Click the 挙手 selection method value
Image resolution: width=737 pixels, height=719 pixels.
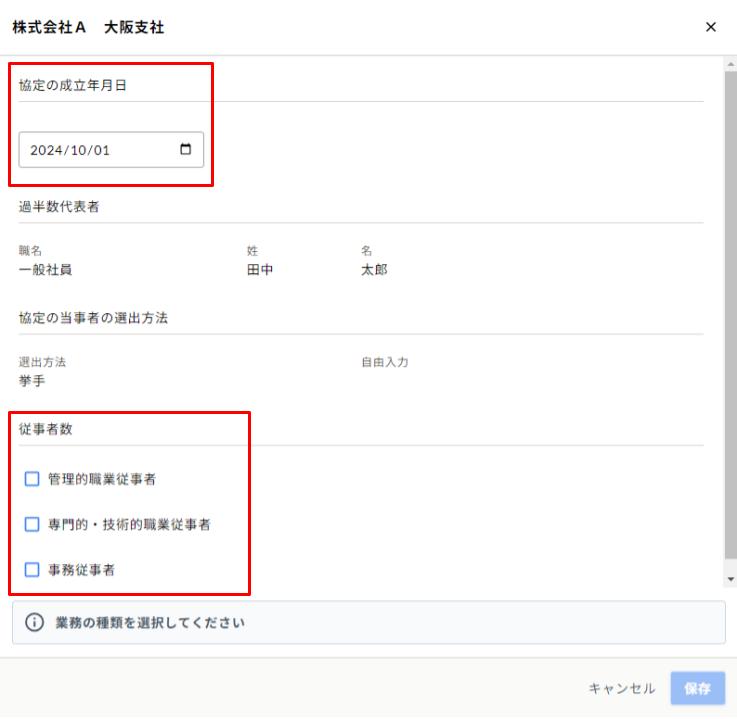pyautogui.click(x=32, y=381)
